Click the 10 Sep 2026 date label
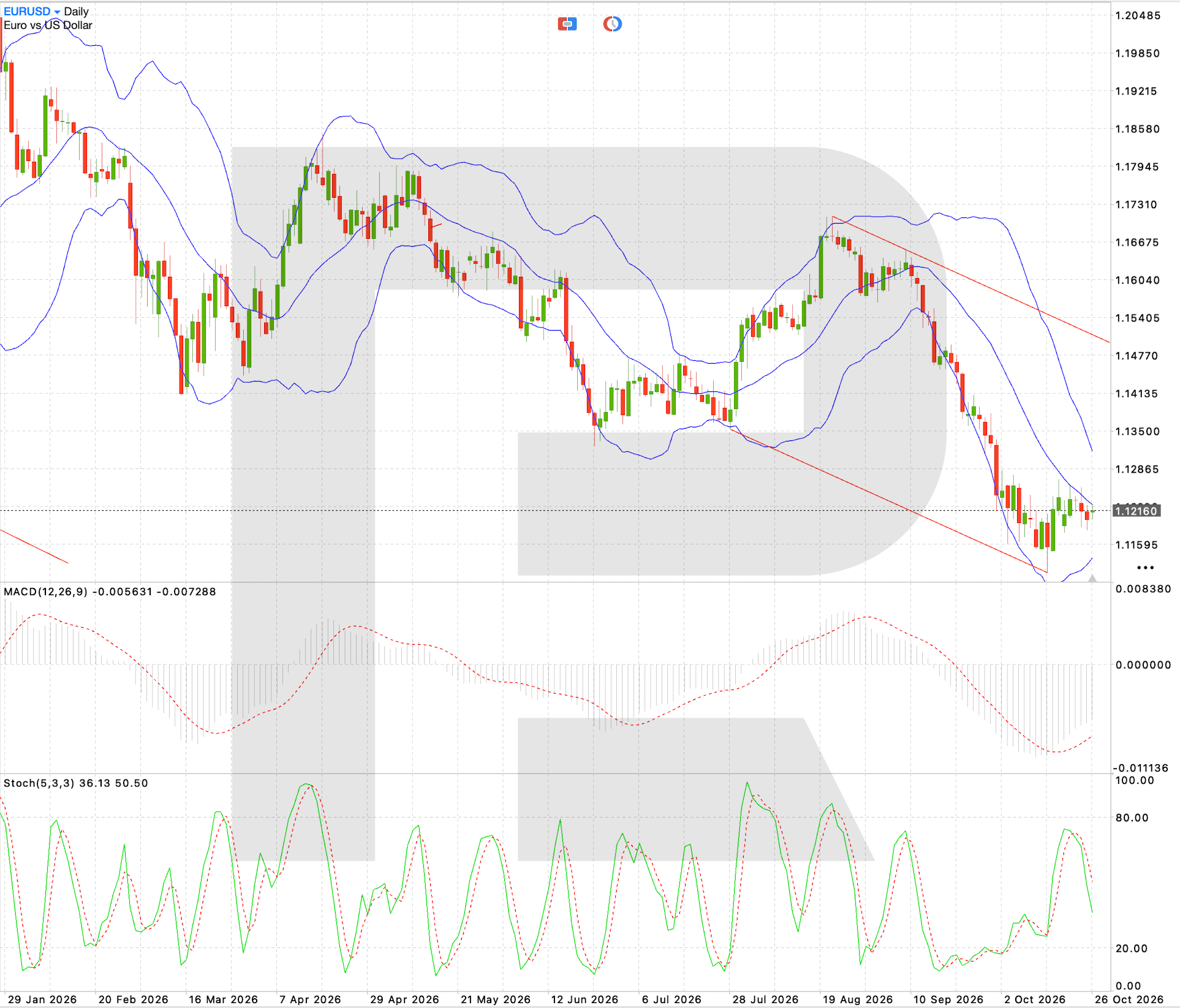Viewport: 1180px width, 1008px height. tap(948, 999)
